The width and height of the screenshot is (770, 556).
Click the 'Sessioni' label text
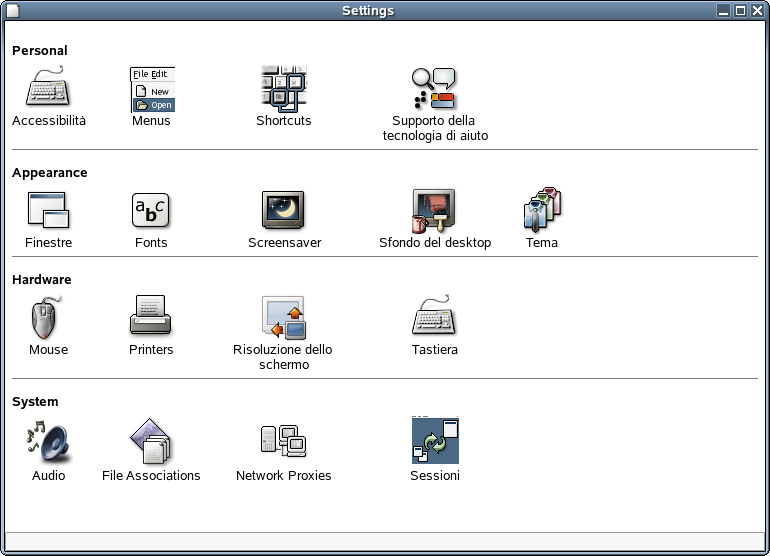click(x=435, y=475)
